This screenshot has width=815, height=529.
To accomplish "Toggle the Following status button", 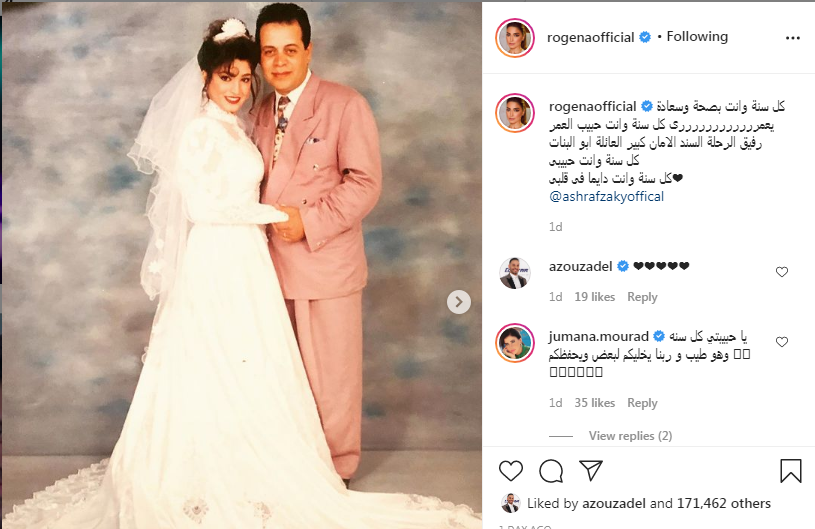I will (697, 36).
